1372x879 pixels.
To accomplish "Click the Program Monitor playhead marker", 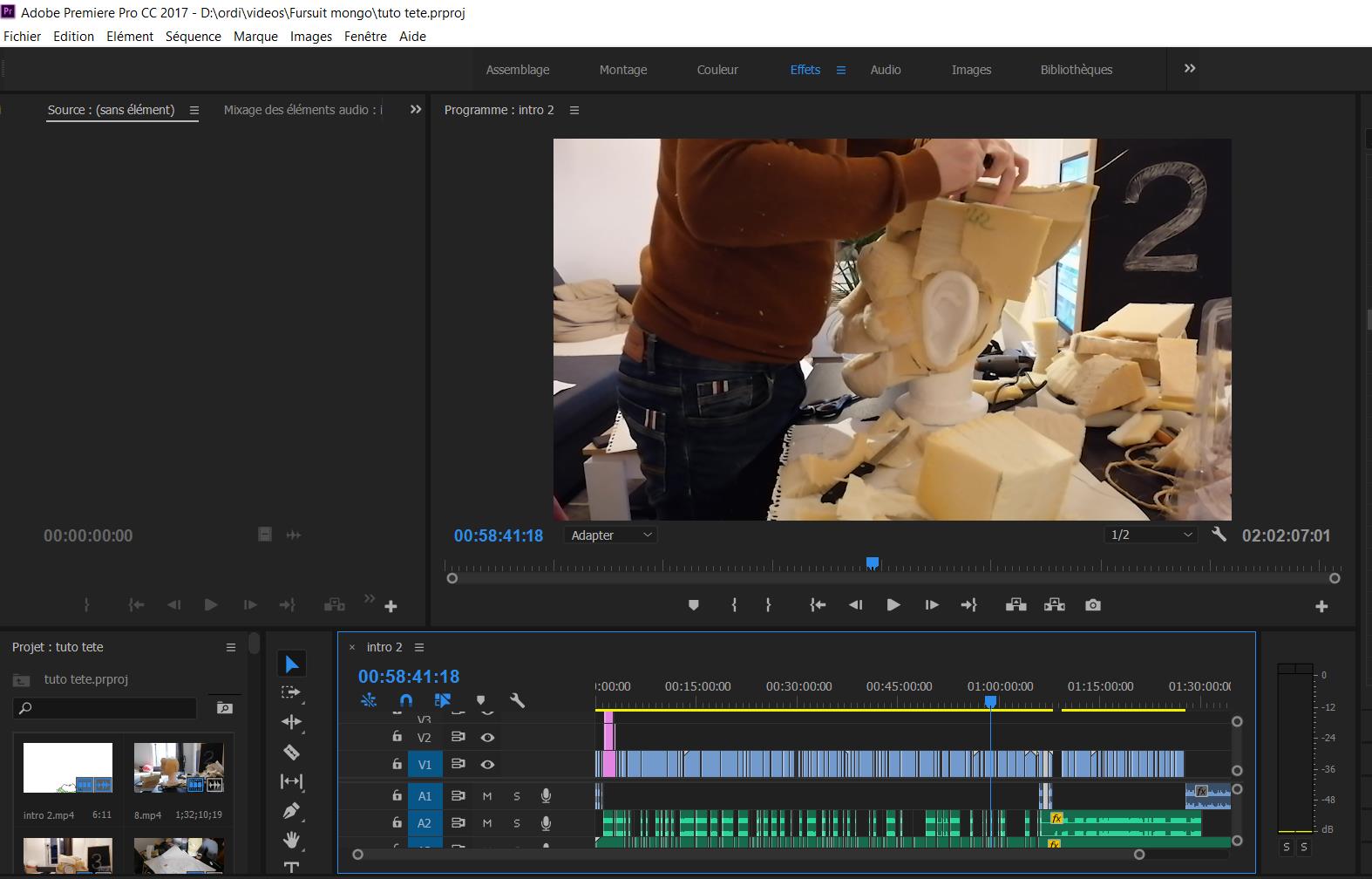I will click(873, 564).
